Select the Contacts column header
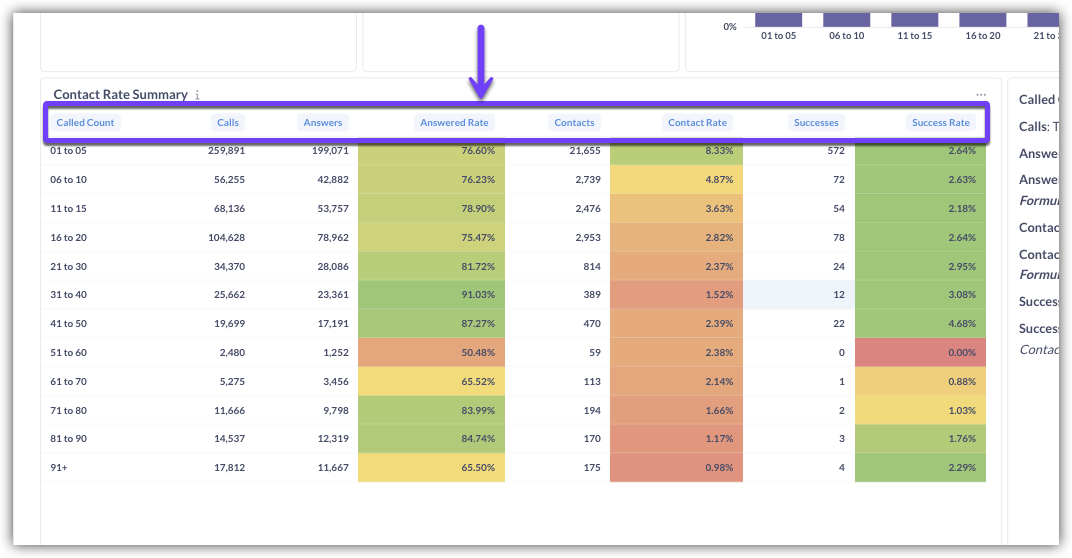Viewport: 1072px width, 558px height. (574, 122)
